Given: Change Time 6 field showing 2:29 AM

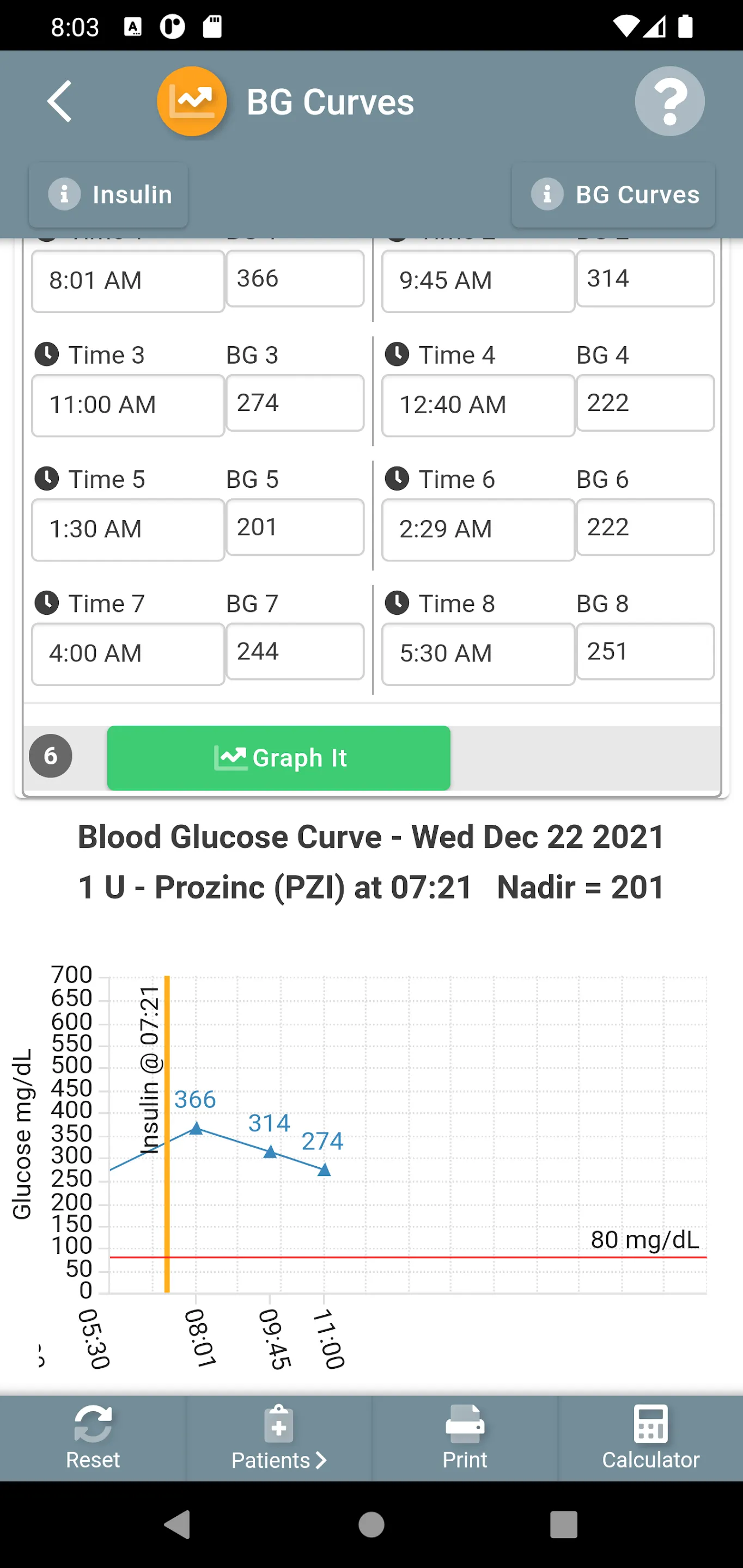Looking at the screenshot, I should click(478, 530).
